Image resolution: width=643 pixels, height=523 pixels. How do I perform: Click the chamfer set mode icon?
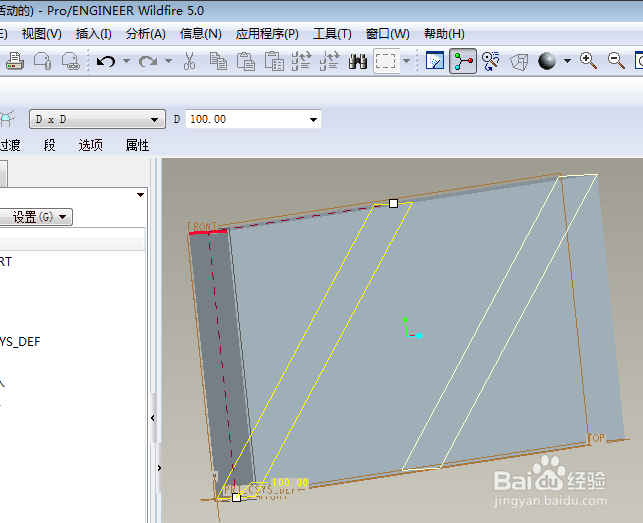coord(7,119)
